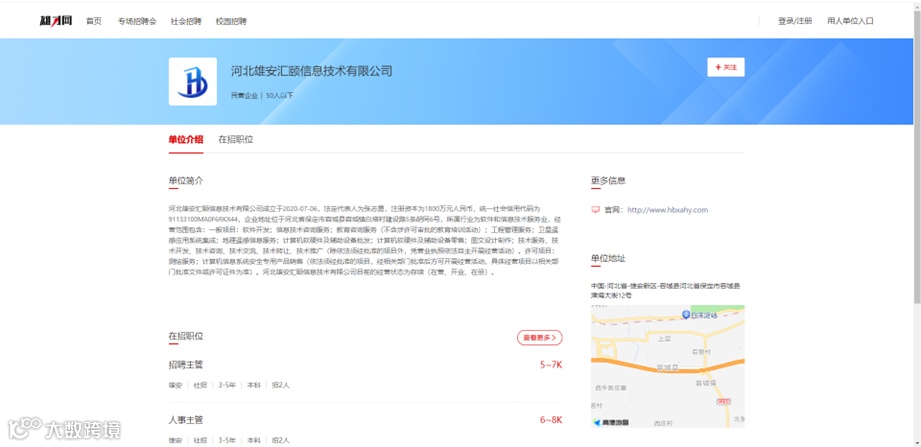Click the 50人以下 company size text
The height and width of the screenshot is (447, 921).
pos(280,95)
